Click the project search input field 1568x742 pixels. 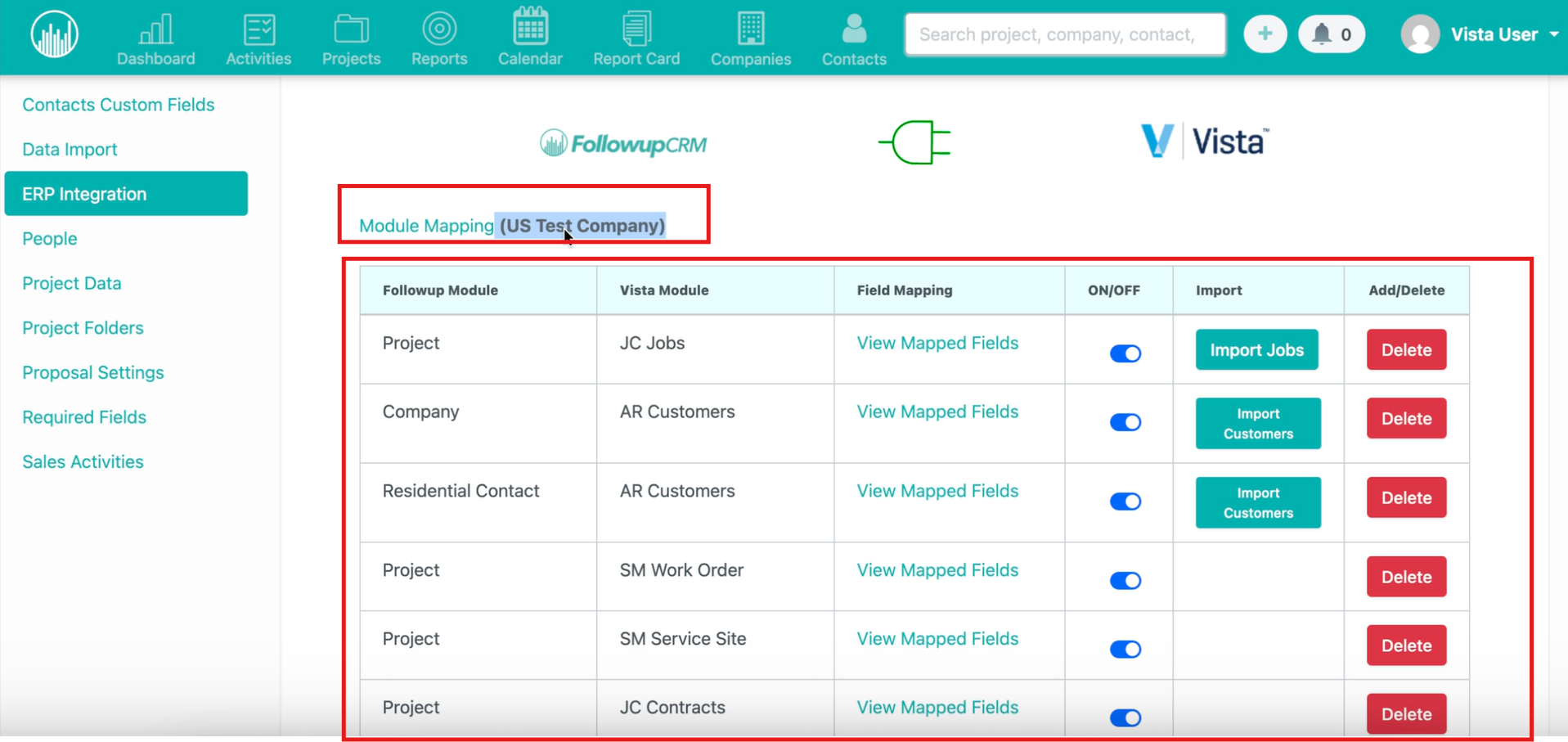[1064, 34]
